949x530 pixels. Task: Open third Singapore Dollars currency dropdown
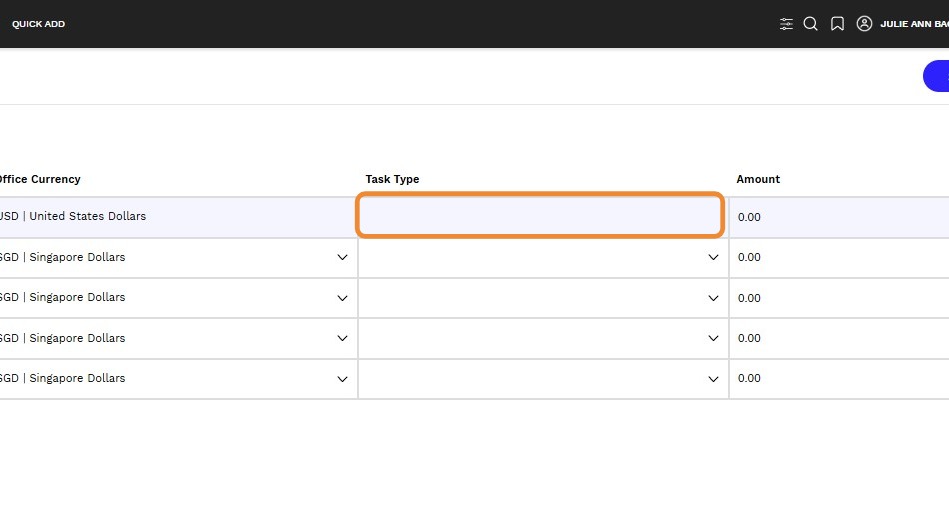pyautogui.click(x=178, y=338)
